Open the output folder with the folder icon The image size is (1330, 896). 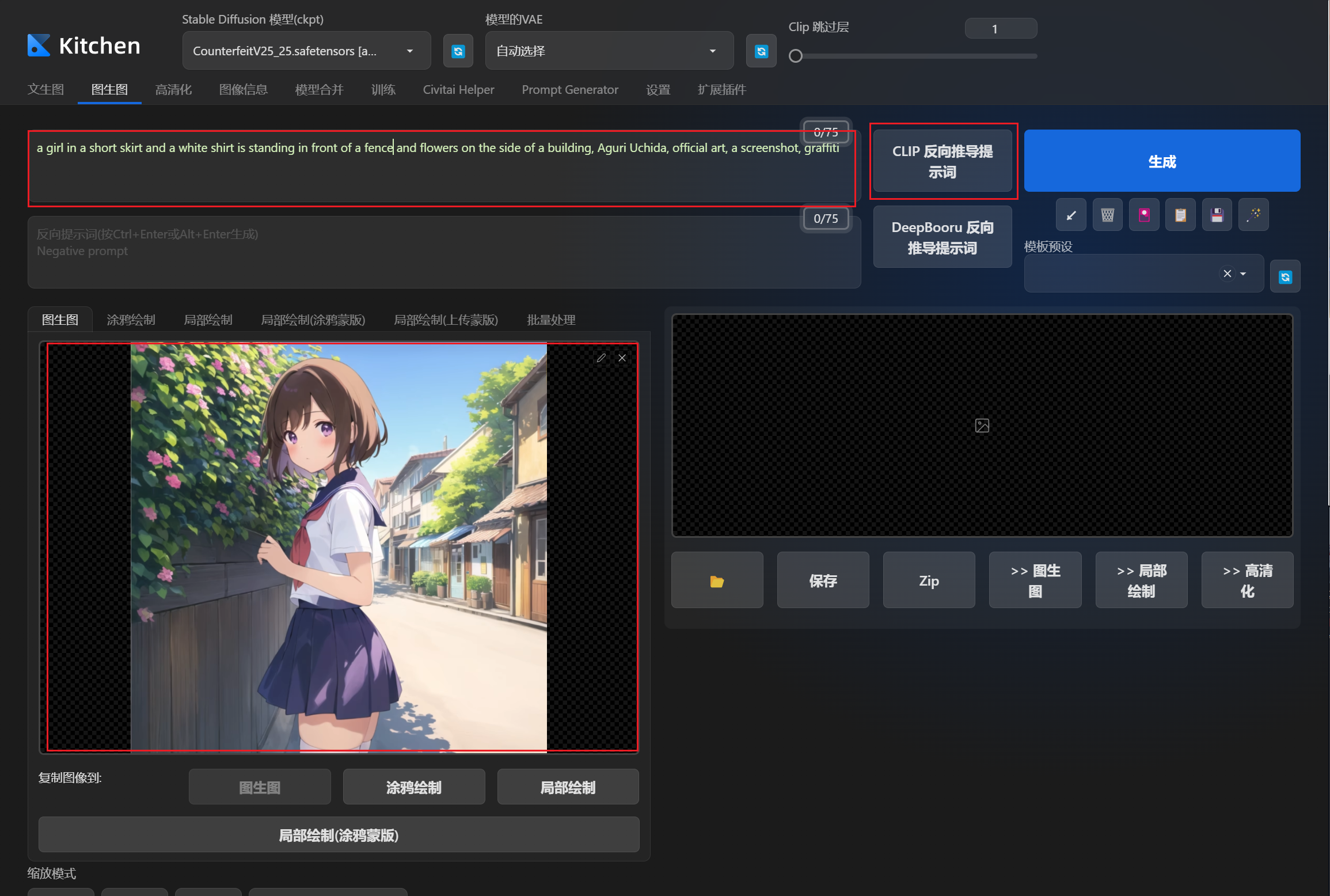pos(717,580)
